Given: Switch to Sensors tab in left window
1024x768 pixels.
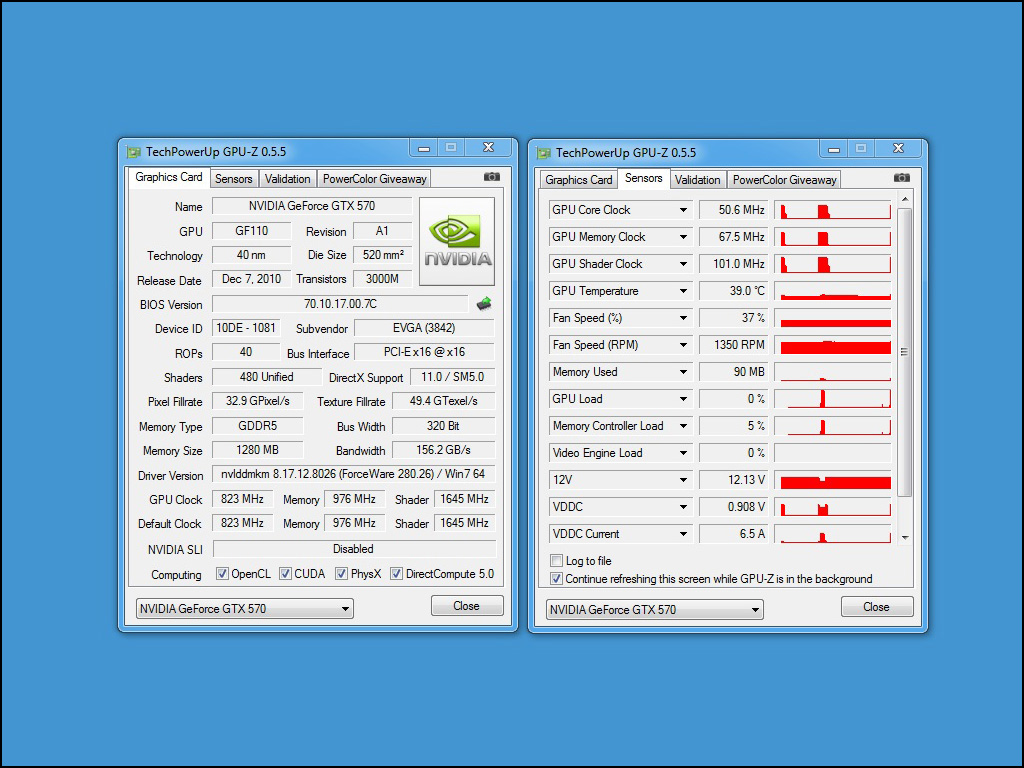Looking at the screenshot, I should coord(233,178).
